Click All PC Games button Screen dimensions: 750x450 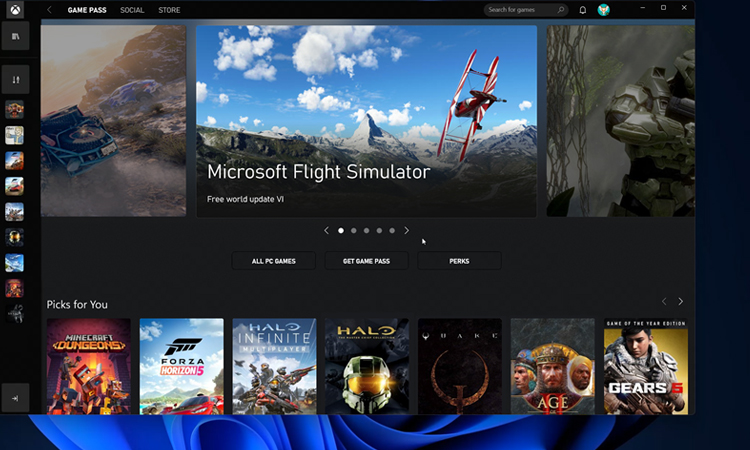(x=273, y=261)
